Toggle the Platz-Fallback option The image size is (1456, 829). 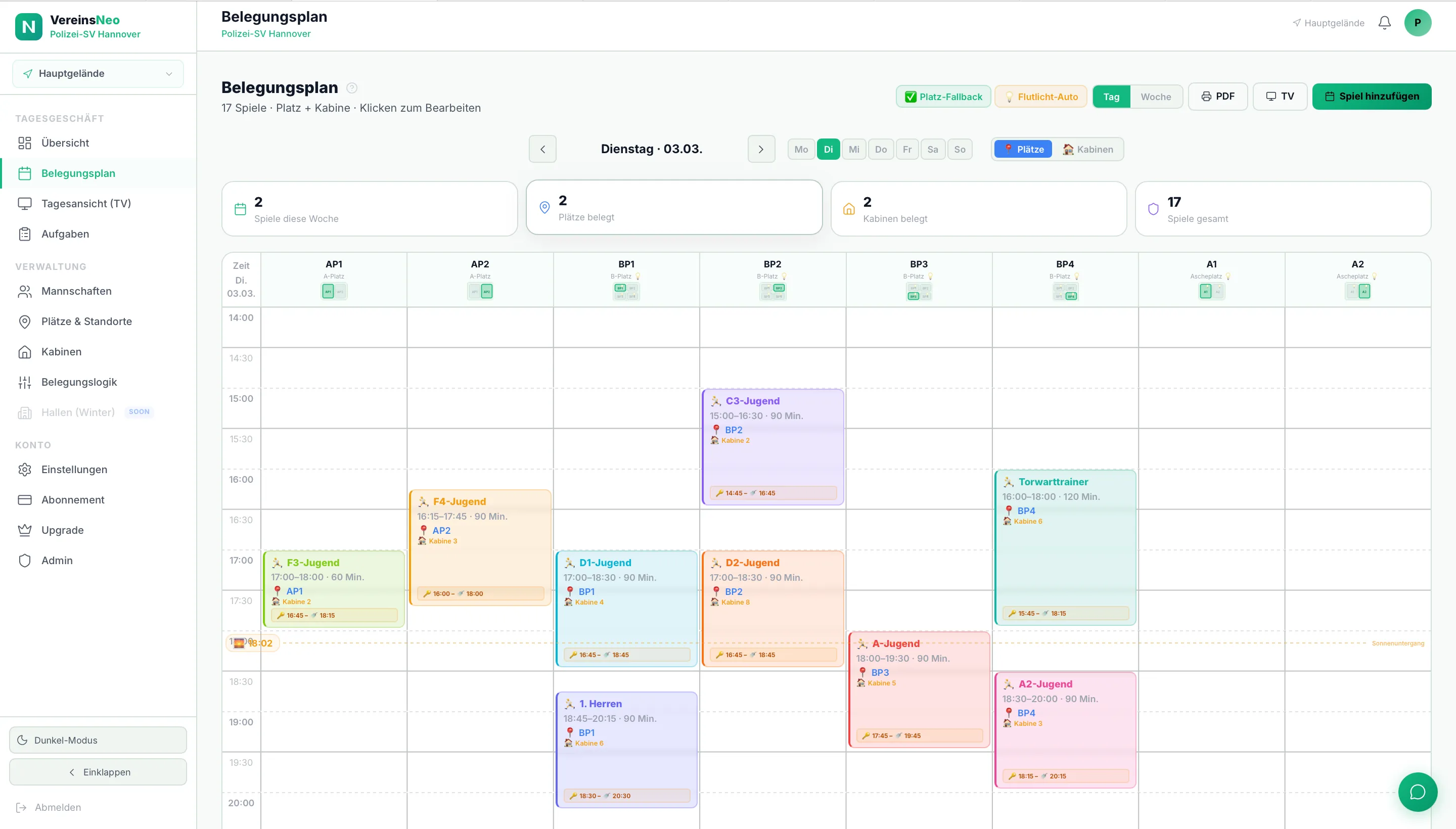943,97
